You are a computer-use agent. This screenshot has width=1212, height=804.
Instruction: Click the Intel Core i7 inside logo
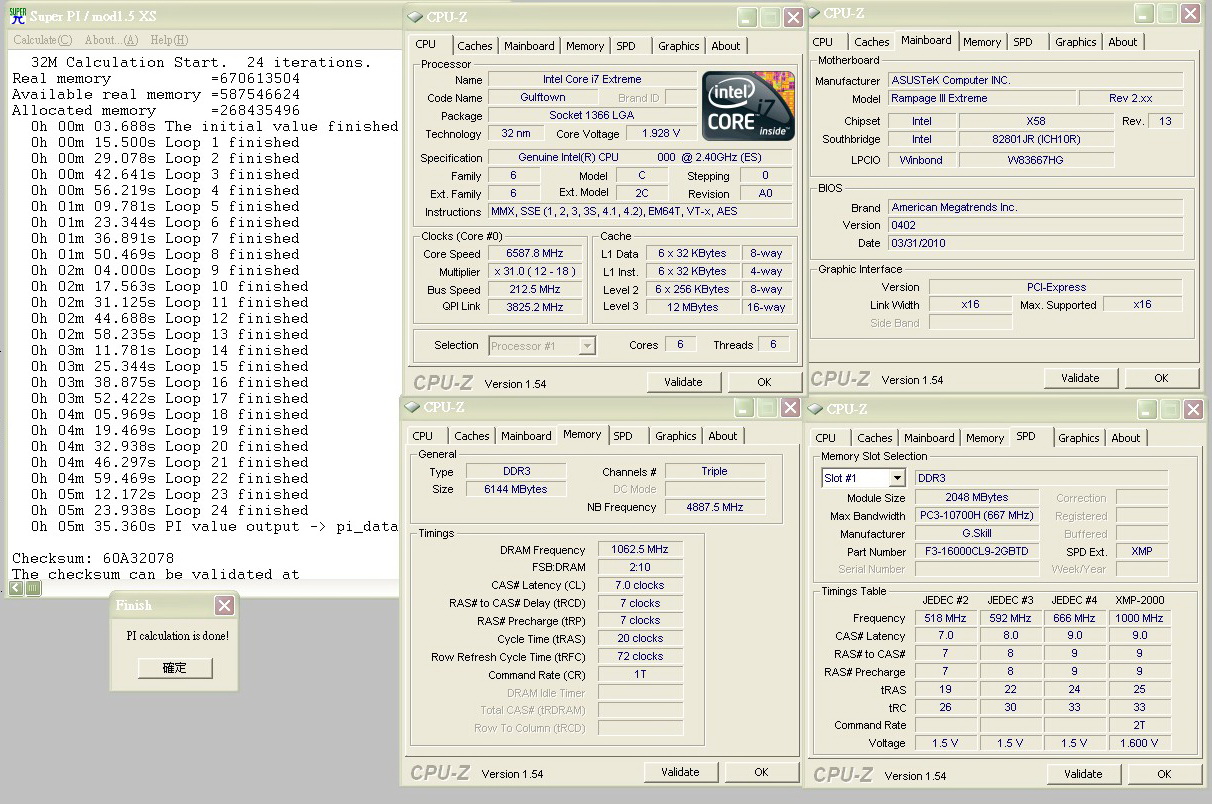coord(748,105)
